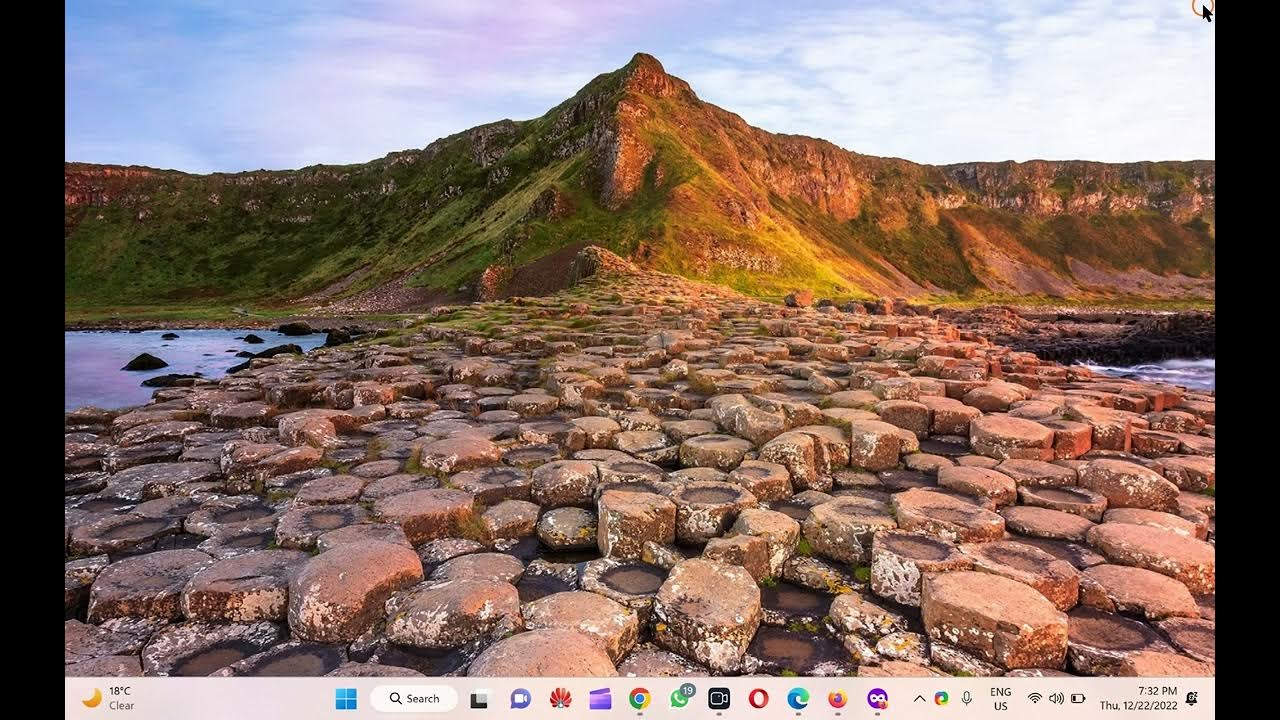Open WhatsApp with 19 unread badge
The width and height of the screenshot is (1280, 720).
pos(680,699)
